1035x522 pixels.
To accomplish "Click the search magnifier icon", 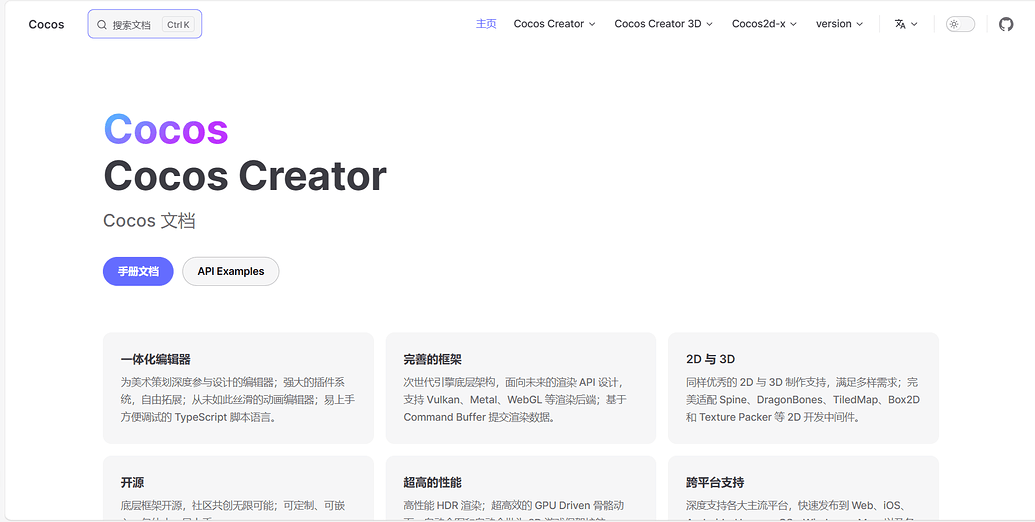I will pos(102,25).
